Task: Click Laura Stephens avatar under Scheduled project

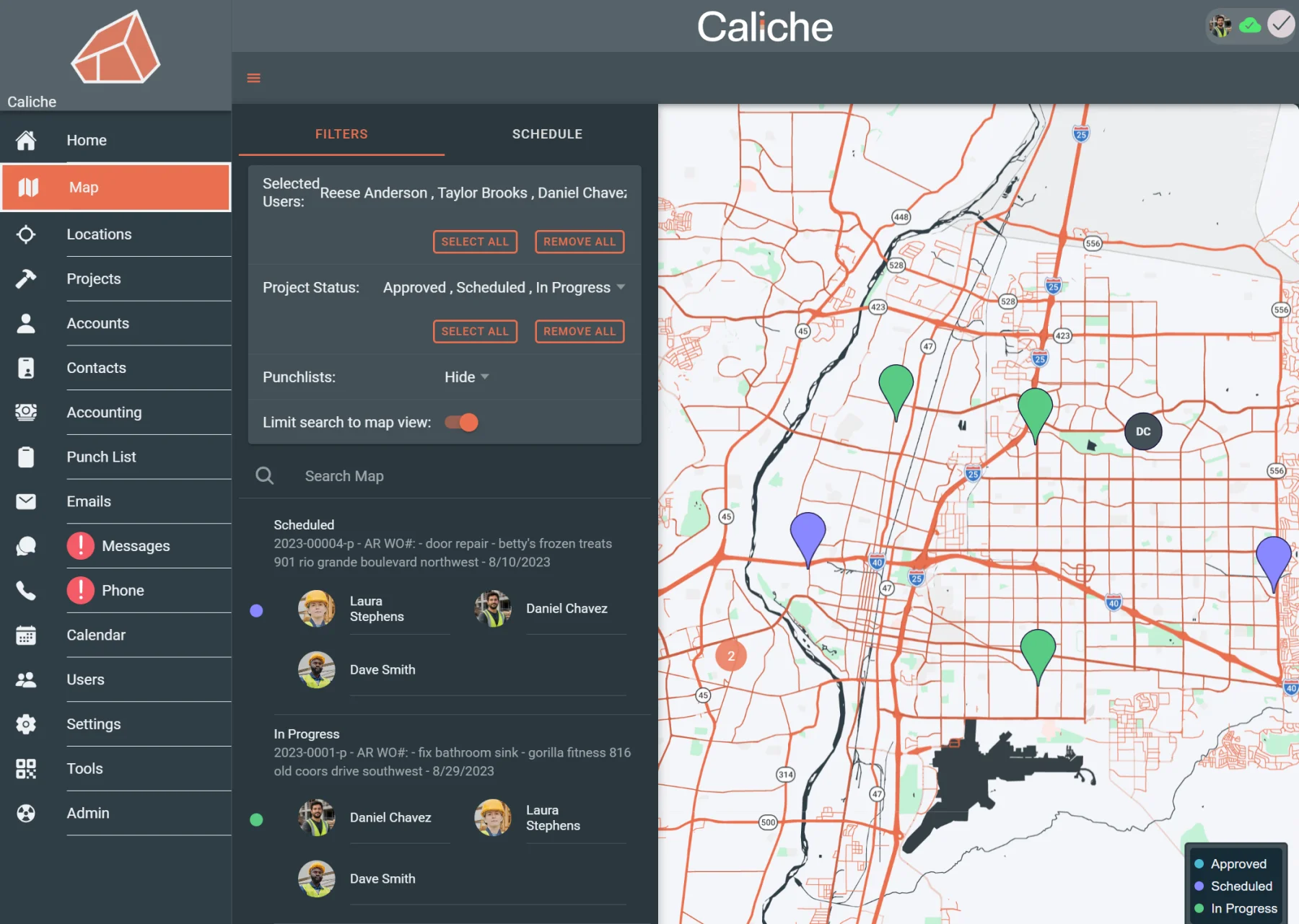Action: 317,609
